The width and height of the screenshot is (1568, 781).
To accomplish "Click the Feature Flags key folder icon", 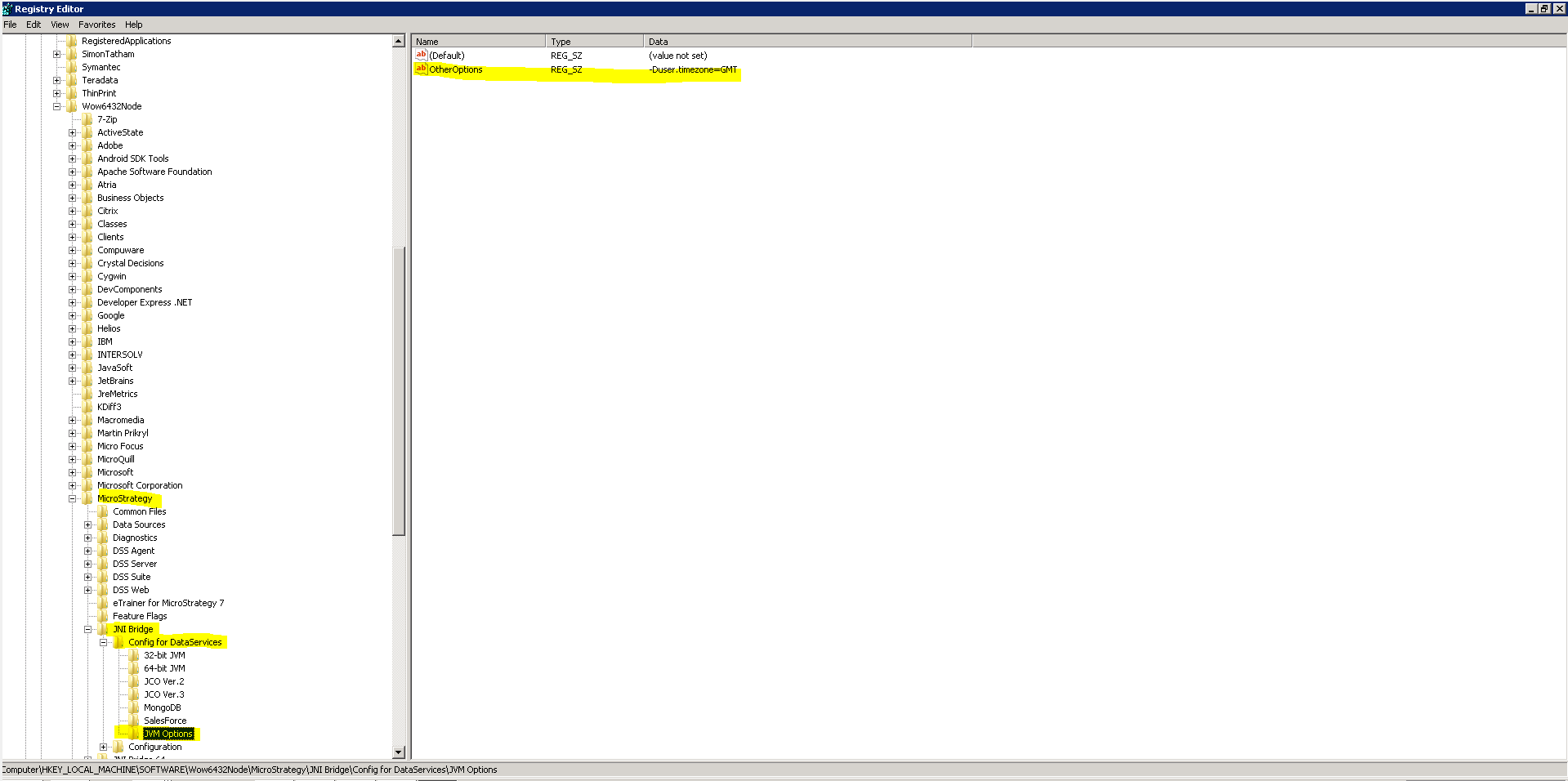I will click(x=104, y=616).
